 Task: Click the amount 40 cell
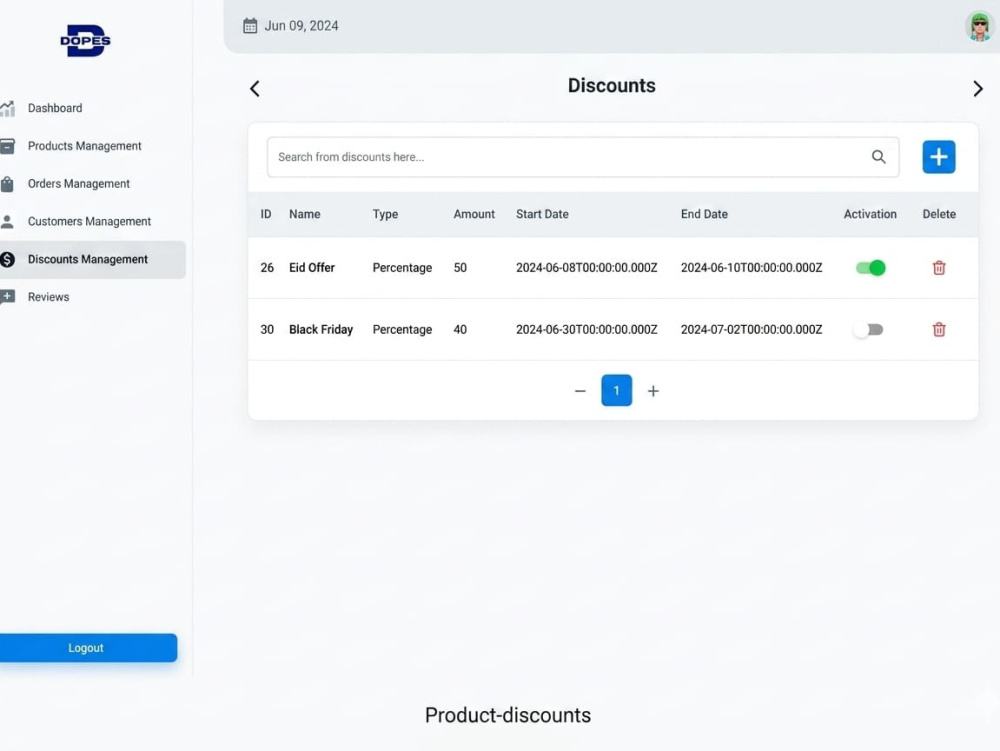[460, 330]
